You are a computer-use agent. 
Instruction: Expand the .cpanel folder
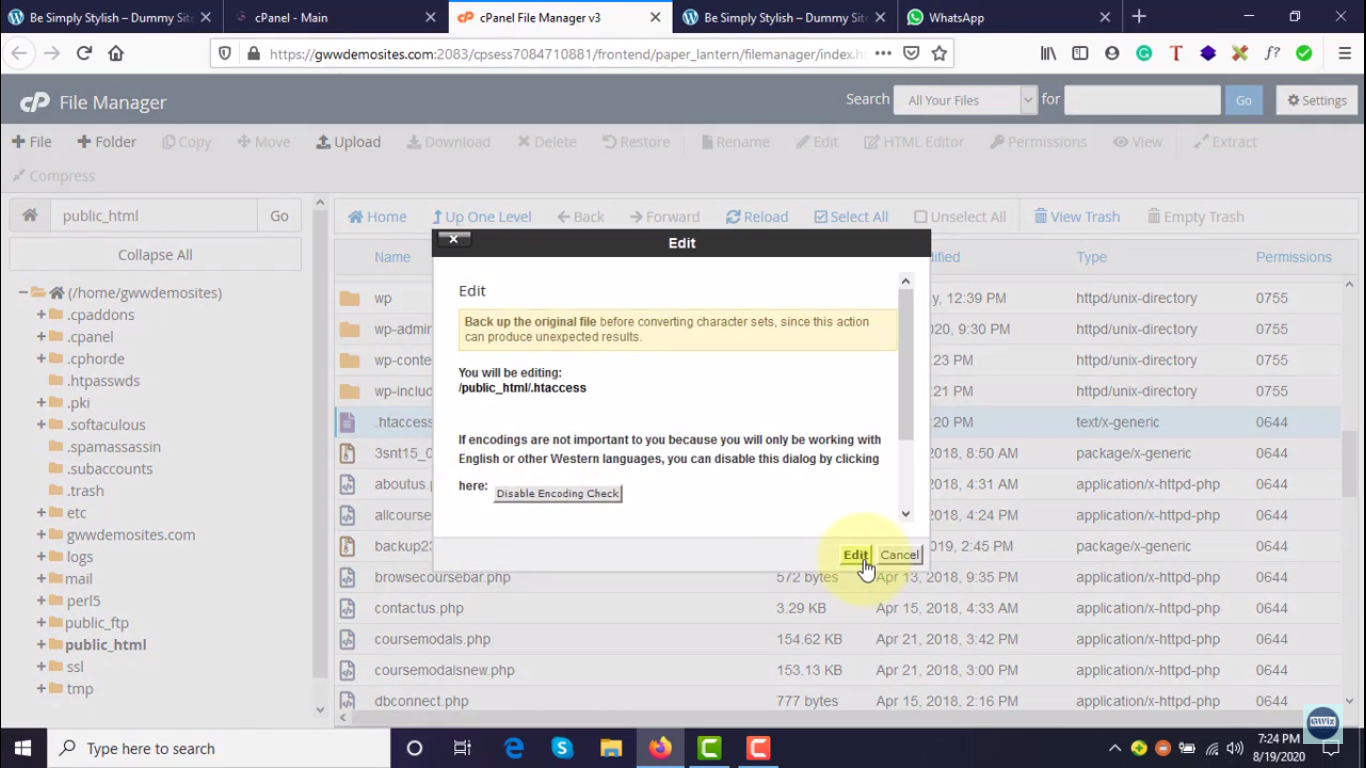(41, 337)
